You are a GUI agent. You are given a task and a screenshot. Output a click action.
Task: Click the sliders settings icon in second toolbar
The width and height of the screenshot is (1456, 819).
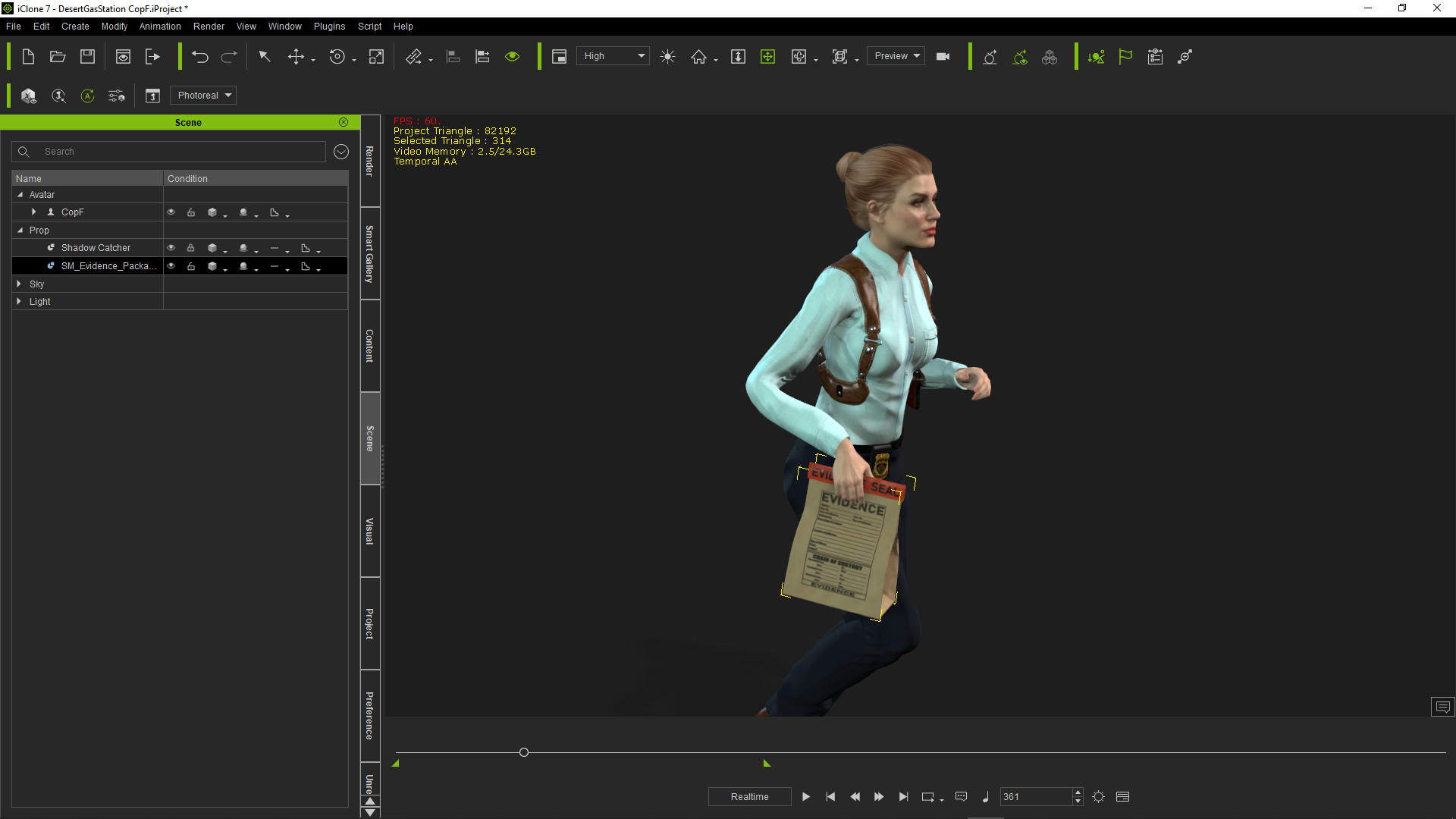116,96
